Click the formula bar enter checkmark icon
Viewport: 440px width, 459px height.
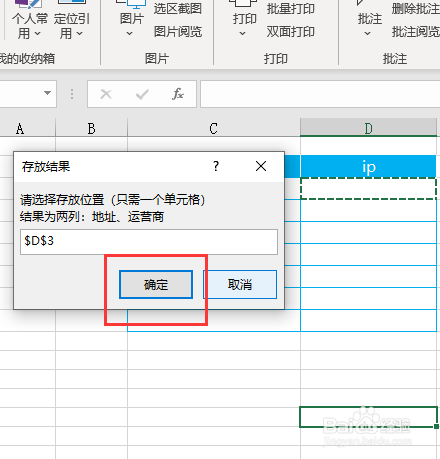(142, 94)
